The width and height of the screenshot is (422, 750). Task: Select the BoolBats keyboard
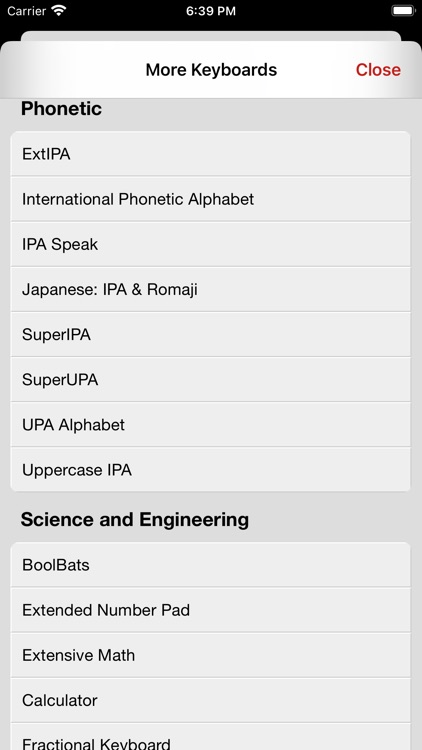point(211,565)
